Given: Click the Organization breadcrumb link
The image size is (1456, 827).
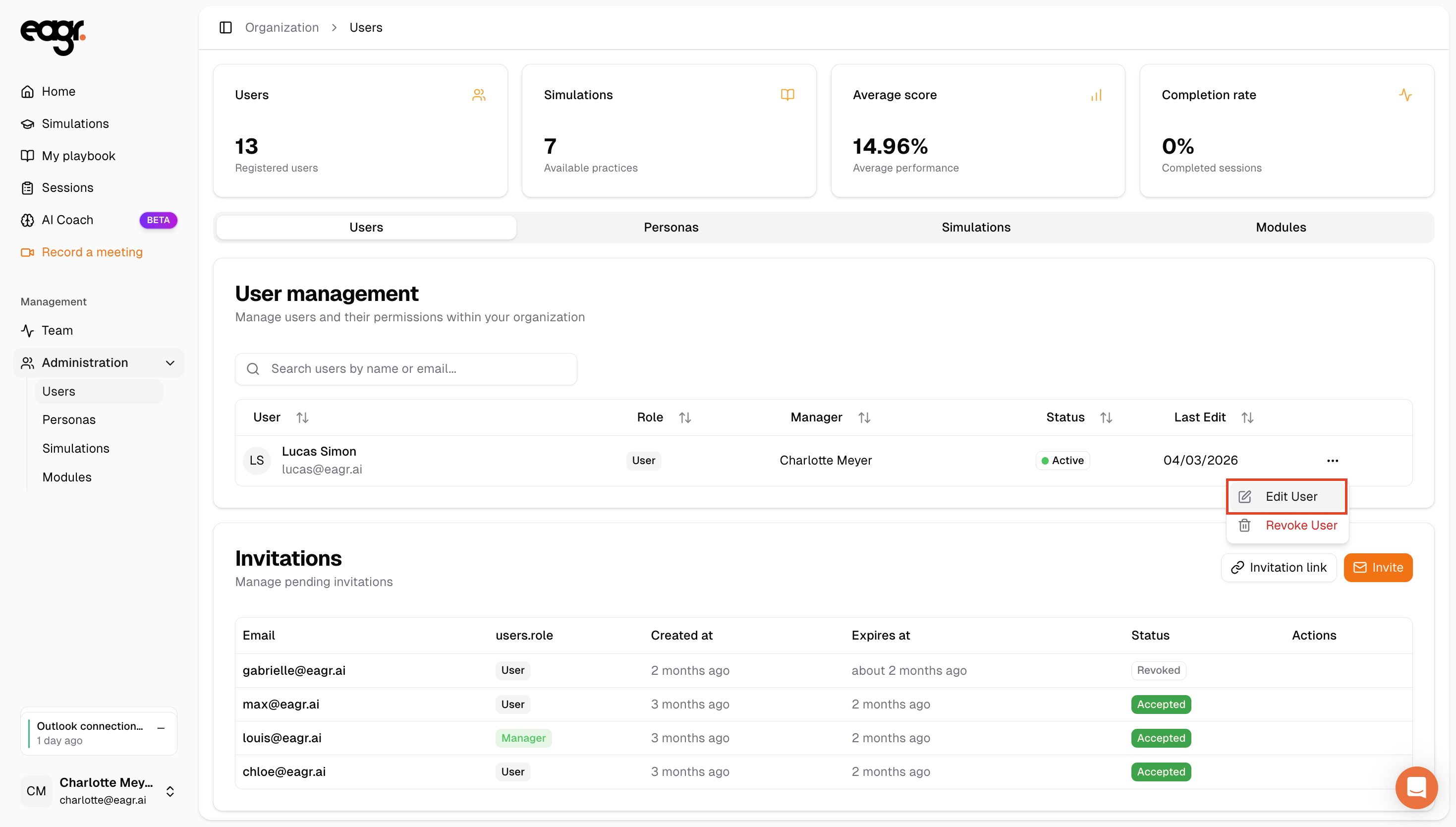Looking at the screenshot, I should point(281,27).
